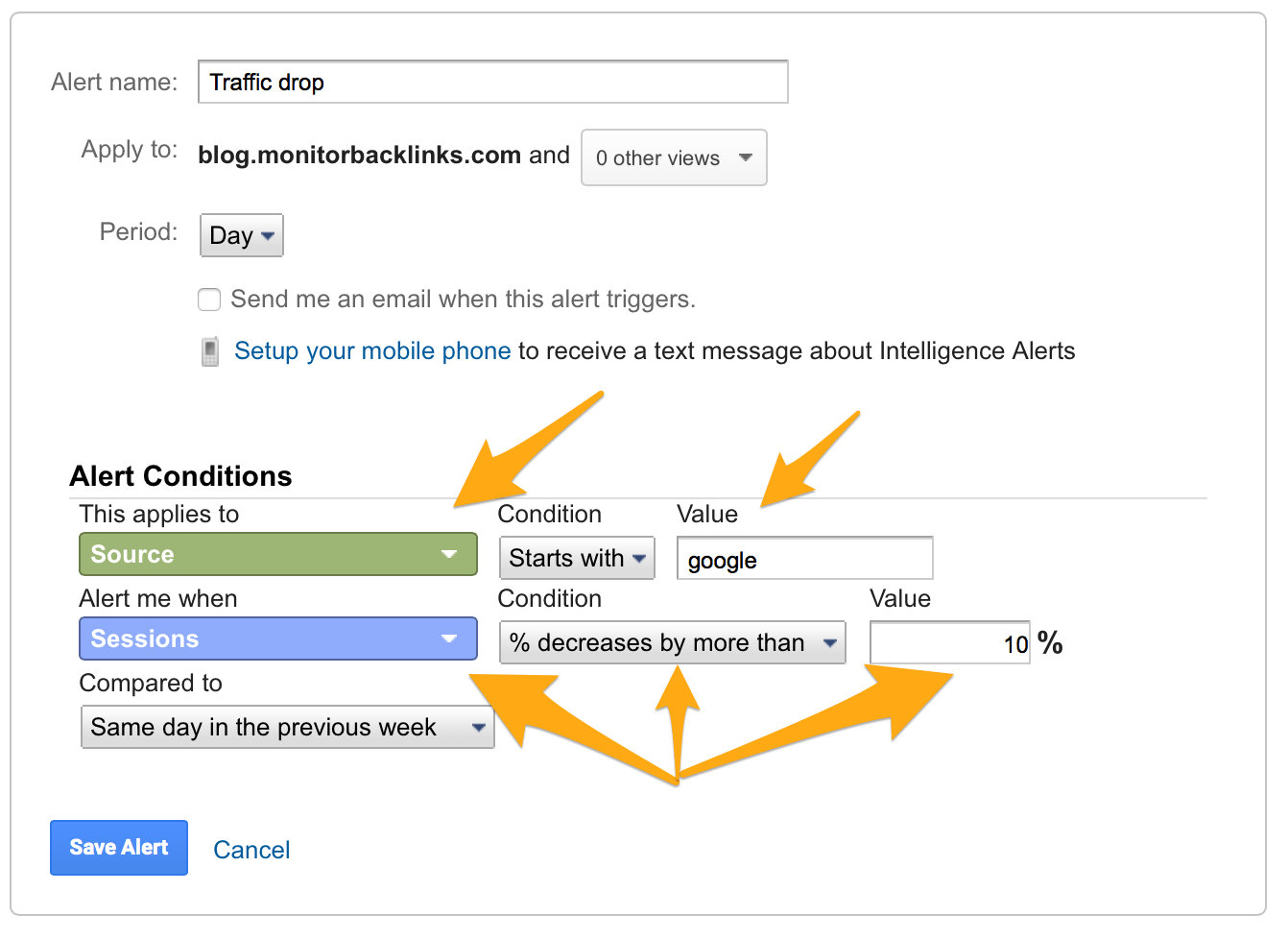Click the Alert name text field
The height and width of the screenshot is (939, 1288).
(x=493, y=82)
